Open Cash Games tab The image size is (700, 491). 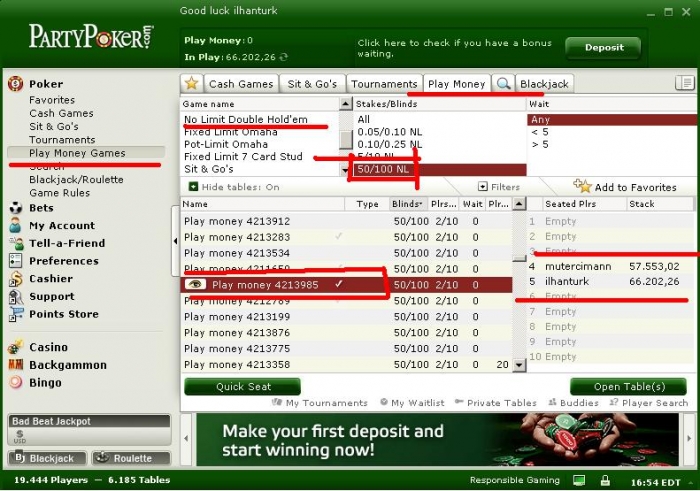click(x=241, y=84)
